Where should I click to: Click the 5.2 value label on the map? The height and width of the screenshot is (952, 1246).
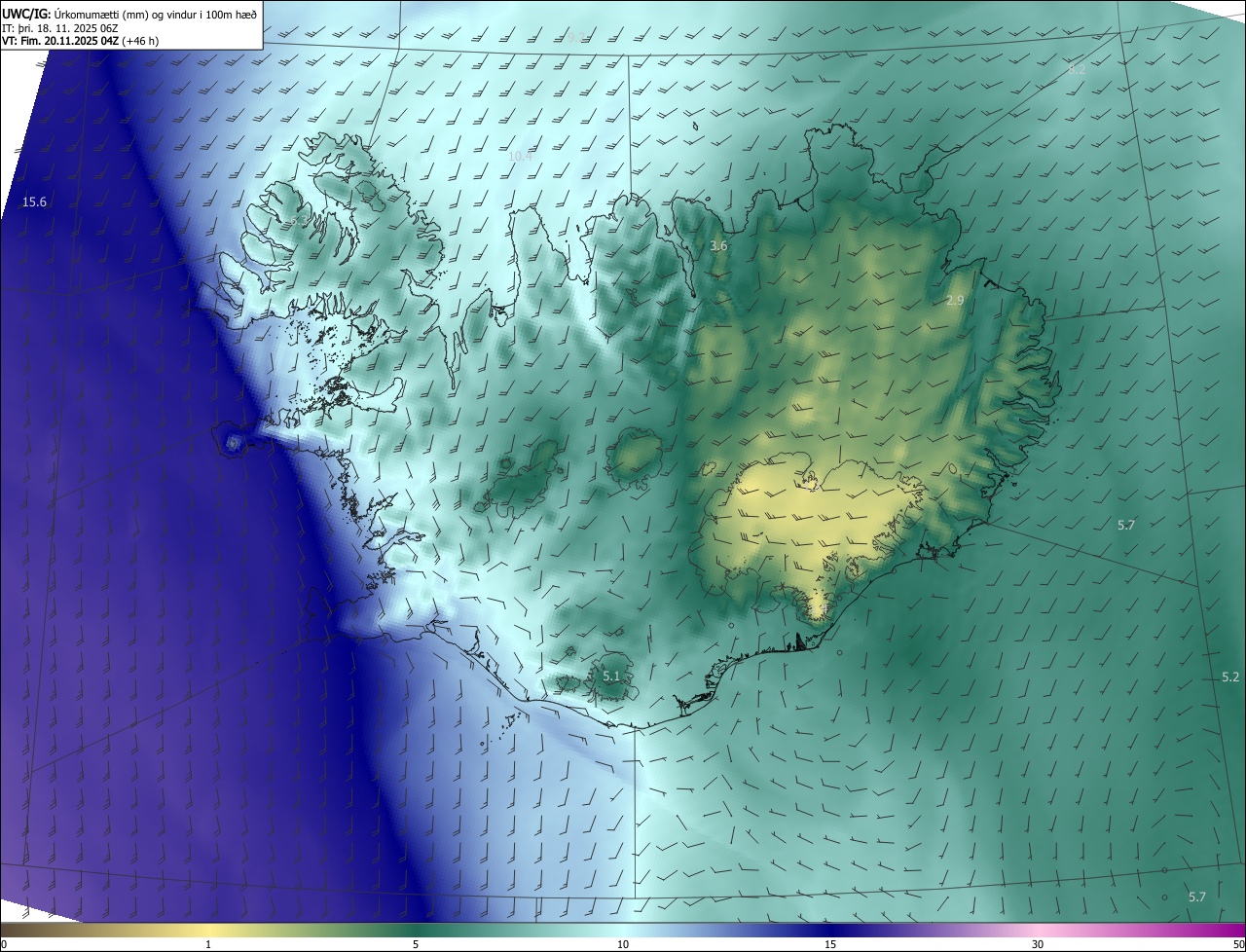tap(1230, 677)
